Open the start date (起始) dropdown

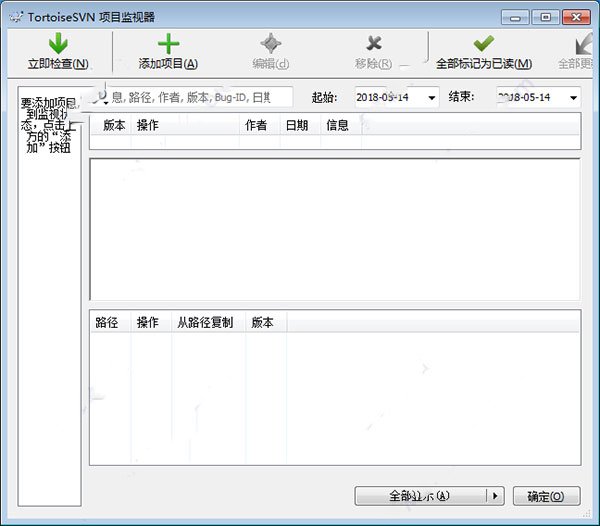pos(432,98)
